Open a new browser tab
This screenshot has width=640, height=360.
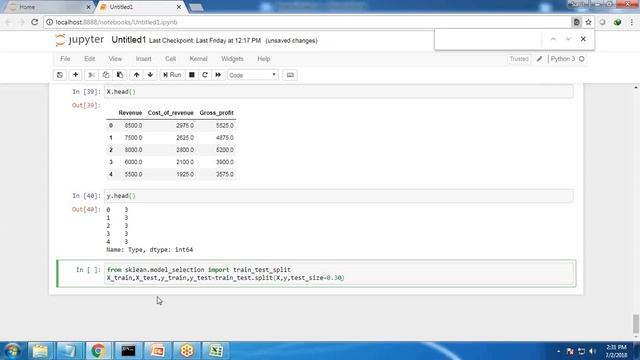tap(196, 7)
